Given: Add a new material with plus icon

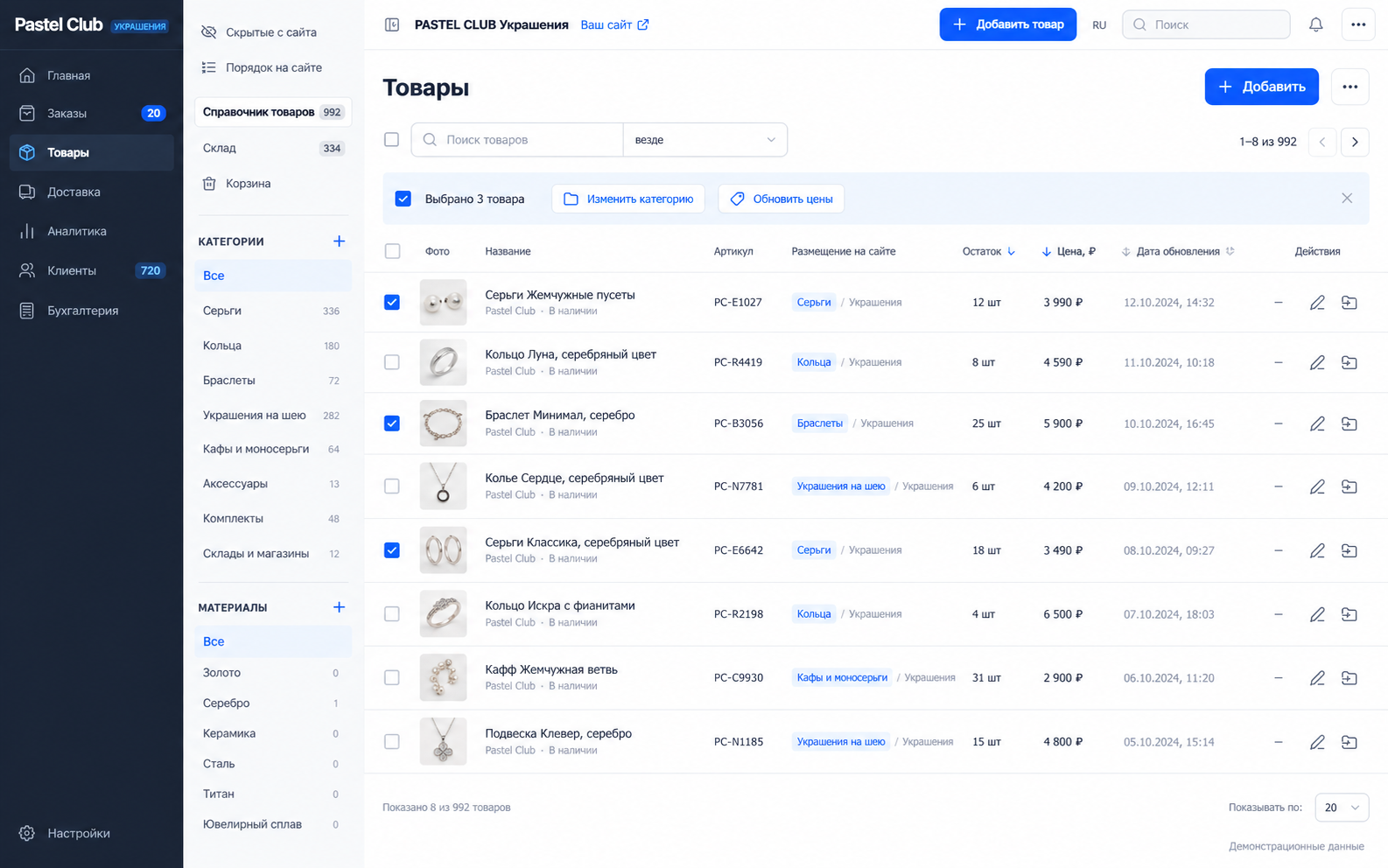Looking at the screenshot, I should (x=339, y=607).
